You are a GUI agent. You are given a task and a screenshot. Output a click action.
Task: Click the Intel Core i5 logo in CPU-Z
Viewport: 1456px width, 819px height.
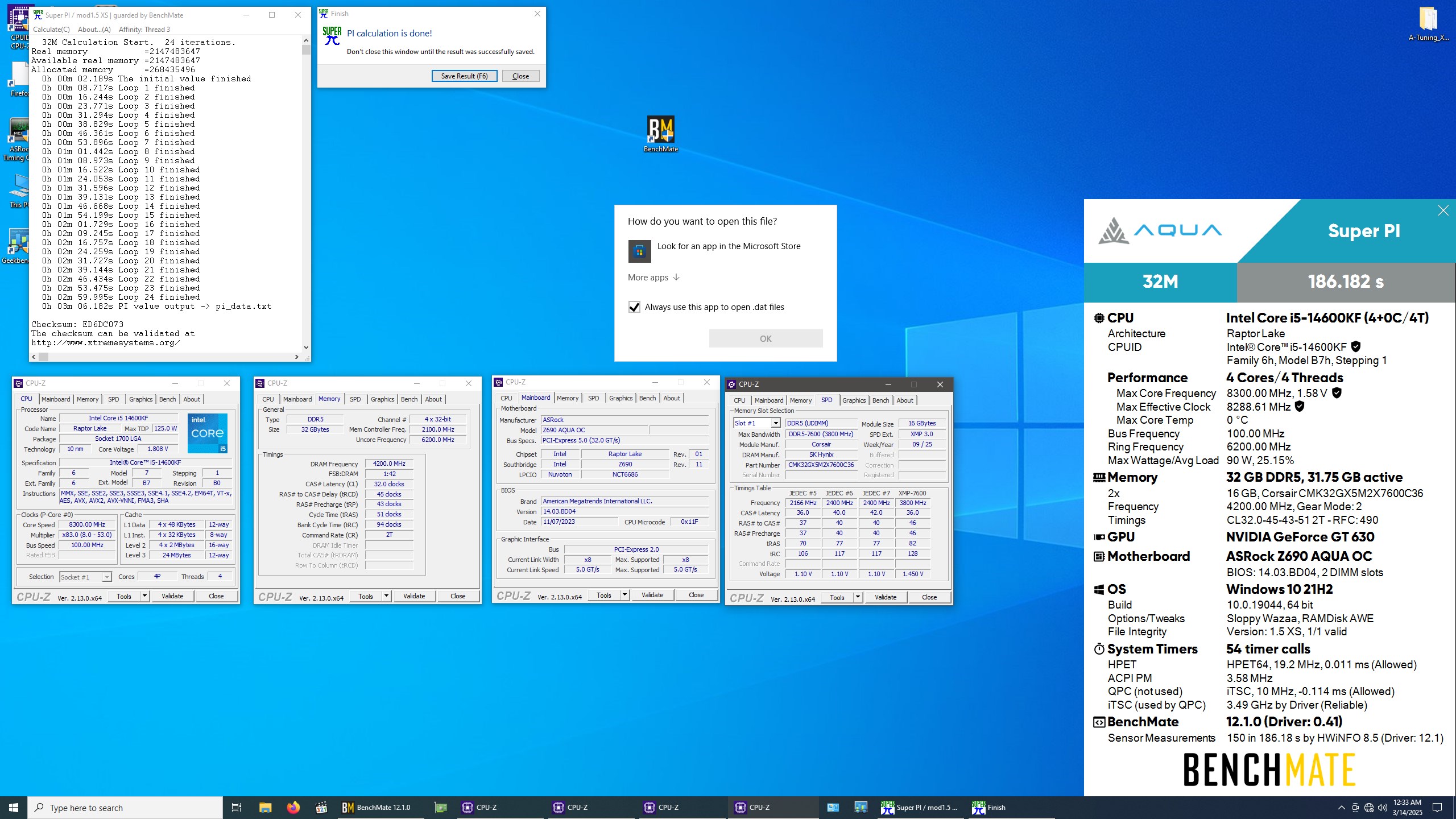[208, 433]
